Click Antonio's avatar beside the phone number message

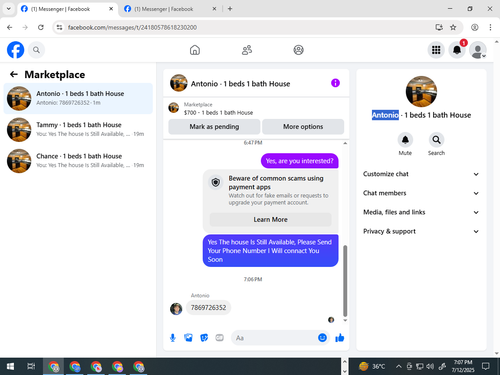(x=176, y=309)
